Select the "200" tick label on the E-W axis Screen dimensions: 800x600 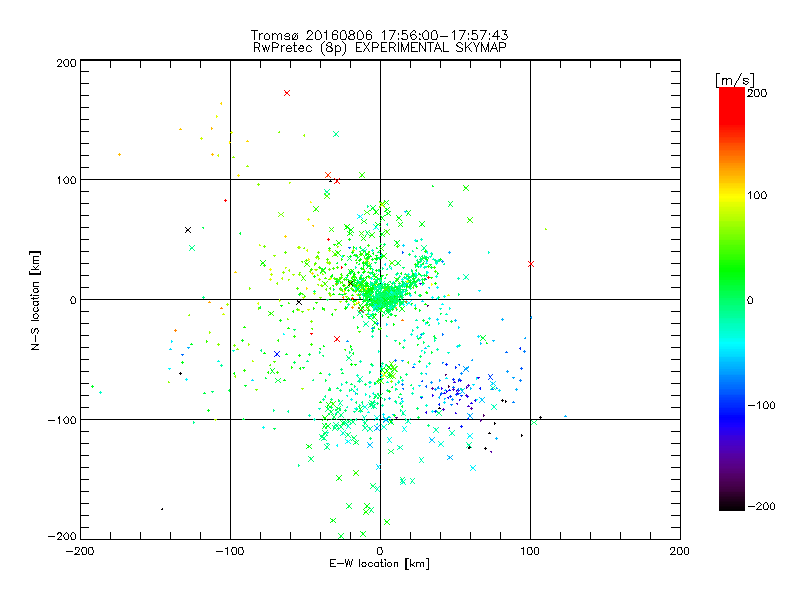(x=680, y=551)
